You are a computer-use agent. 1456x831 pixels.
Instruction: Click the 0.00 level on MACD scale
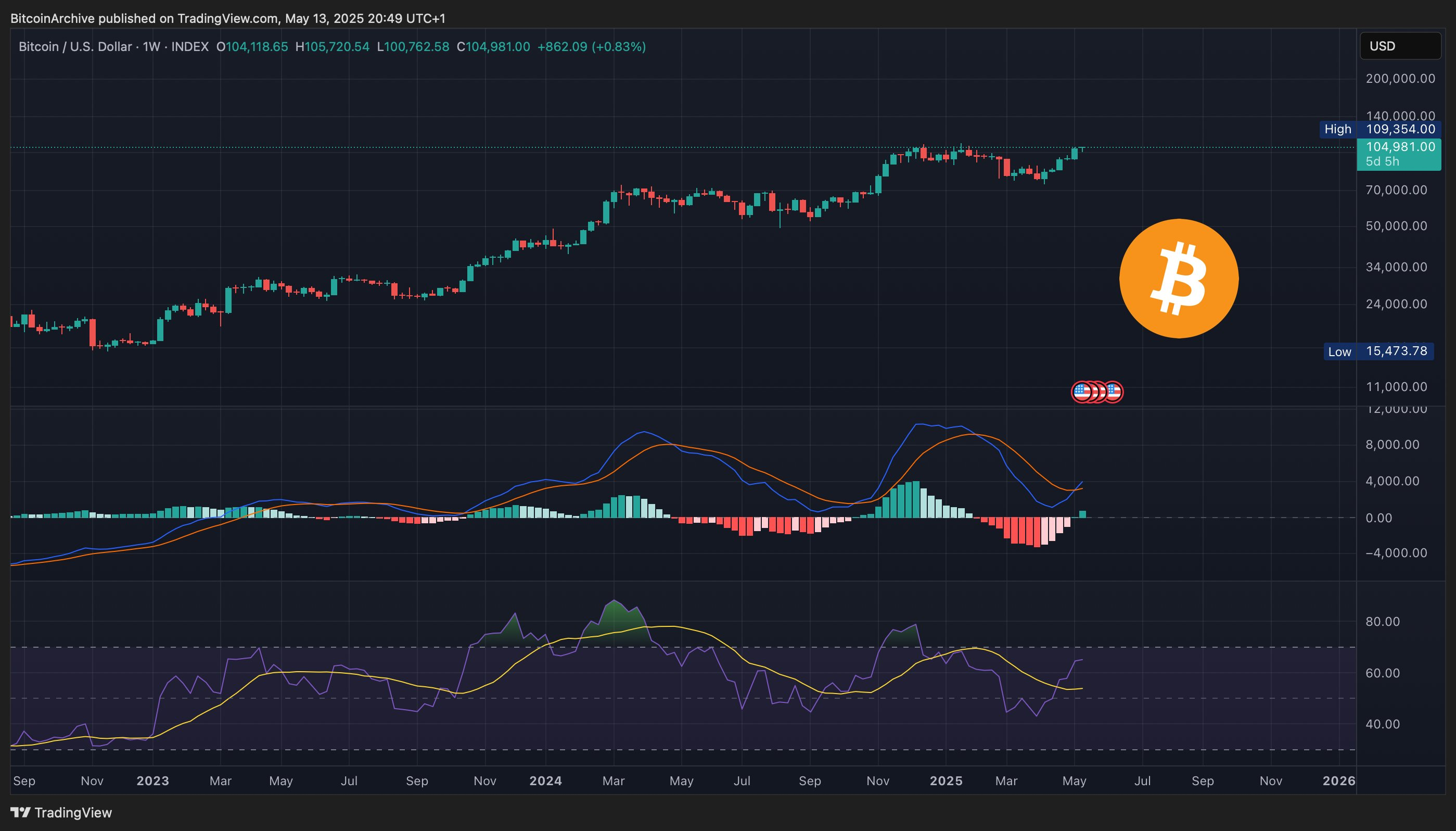[1379, 518]
